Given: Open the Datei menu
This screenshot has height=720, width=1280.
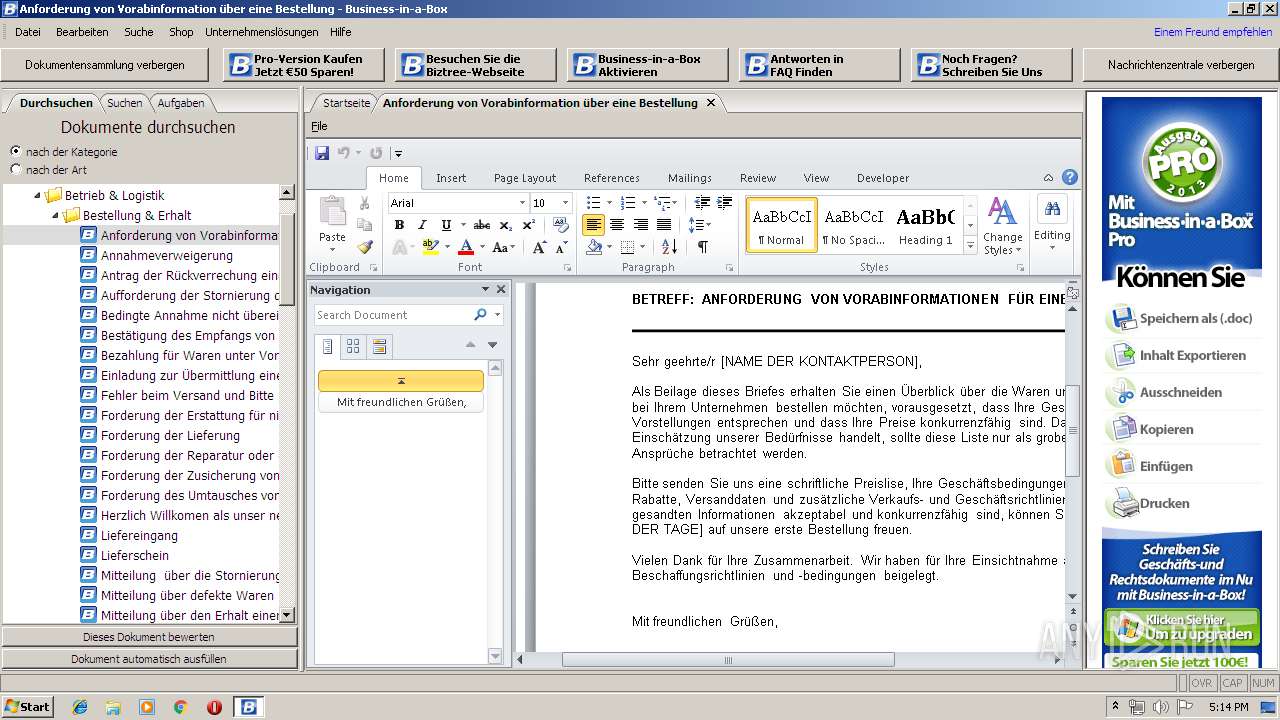Looking at the screenshot, I should point(28,32).
